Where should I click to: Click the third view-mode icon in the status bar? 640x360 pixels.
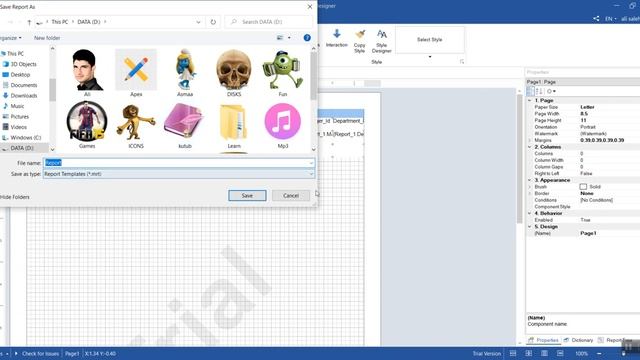[544, 353]
